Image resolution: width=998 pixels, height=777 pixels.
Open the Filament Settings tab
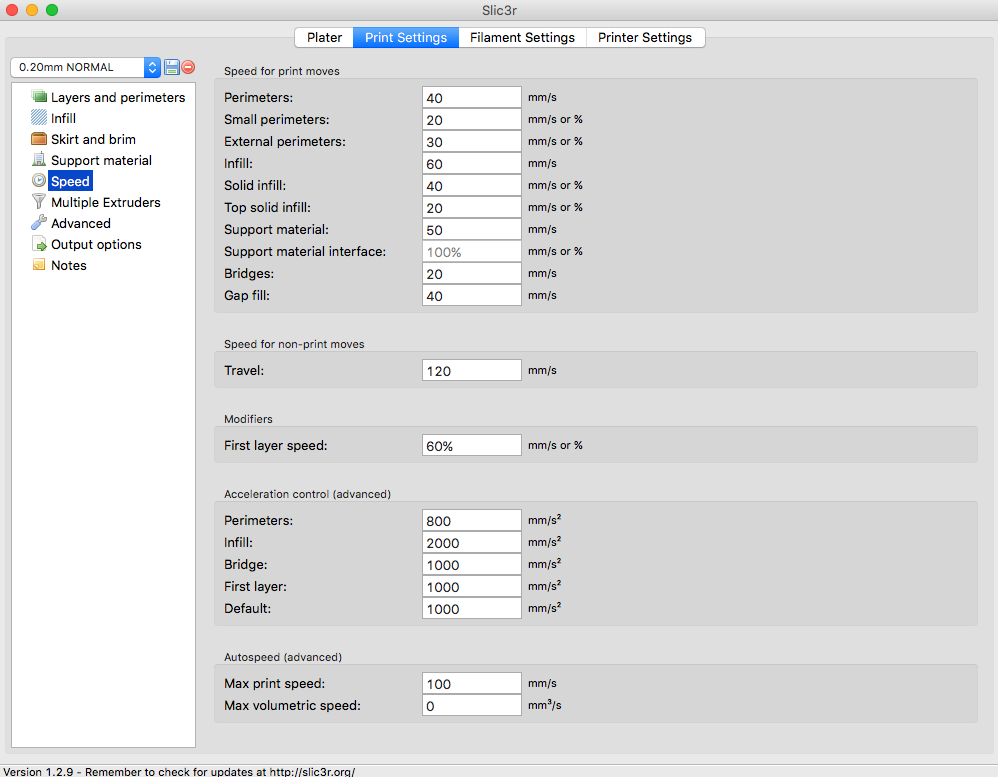(x=522, y=37)
